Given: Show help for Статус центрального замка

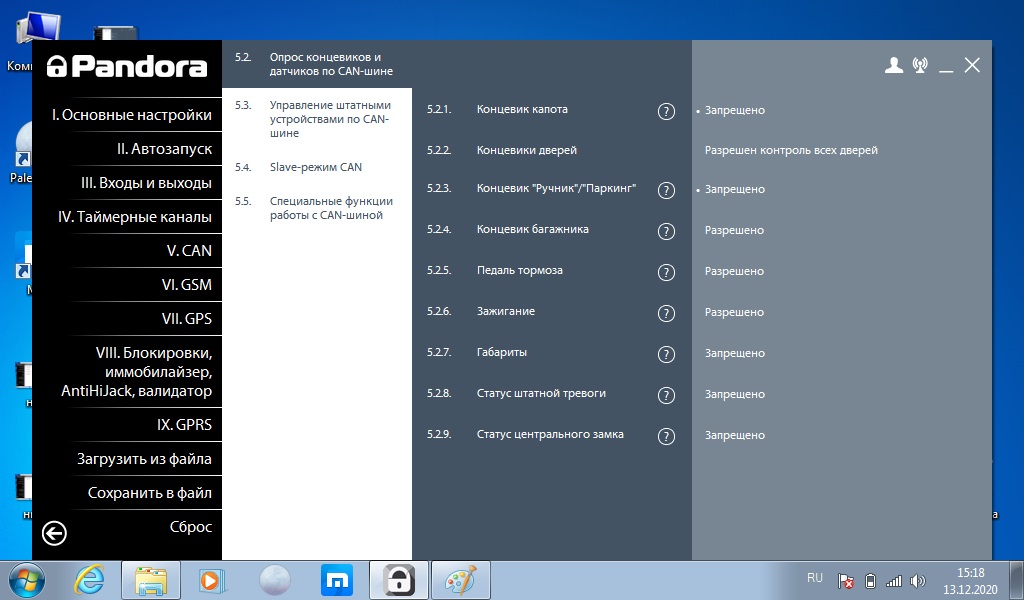Looking at the screenshot, I should [666, 437].
